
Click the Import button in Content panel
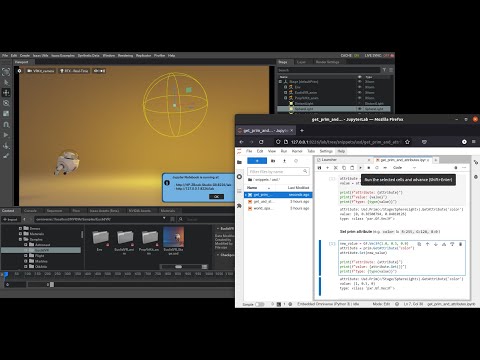(10, 219)
